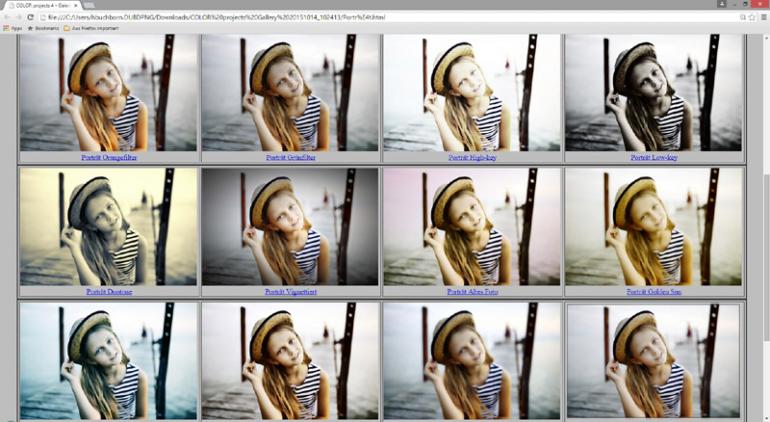Click the browser back arrow
The width and height of the screenshot is (770, 422).
pos(7,17)
